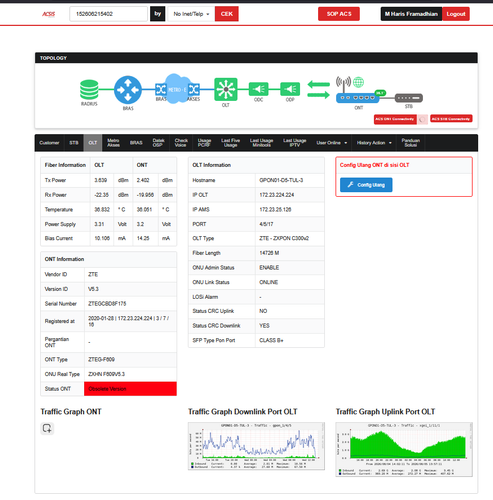
Task: Click the green globe internet icon
Action: point(358,82)
